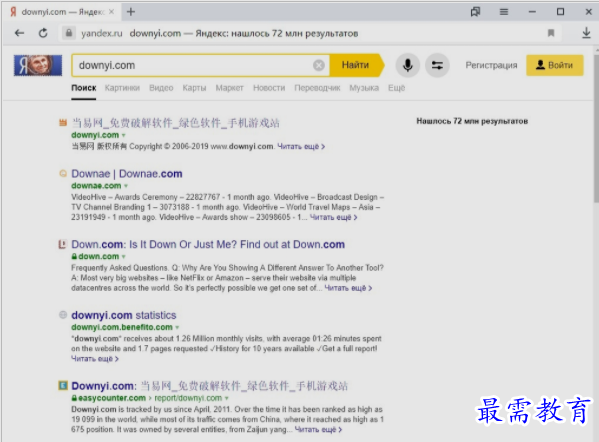Screen dimensions: 599x442
Task: Click the green downae.com URL
Action: pos(96,186)
